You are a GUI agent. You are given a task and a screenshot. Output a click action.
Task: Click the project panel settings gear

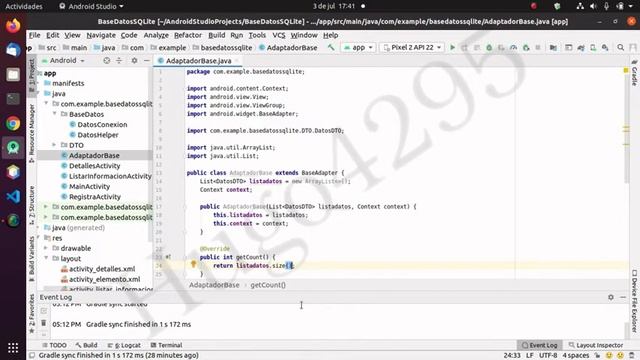(x=134, y=60)
